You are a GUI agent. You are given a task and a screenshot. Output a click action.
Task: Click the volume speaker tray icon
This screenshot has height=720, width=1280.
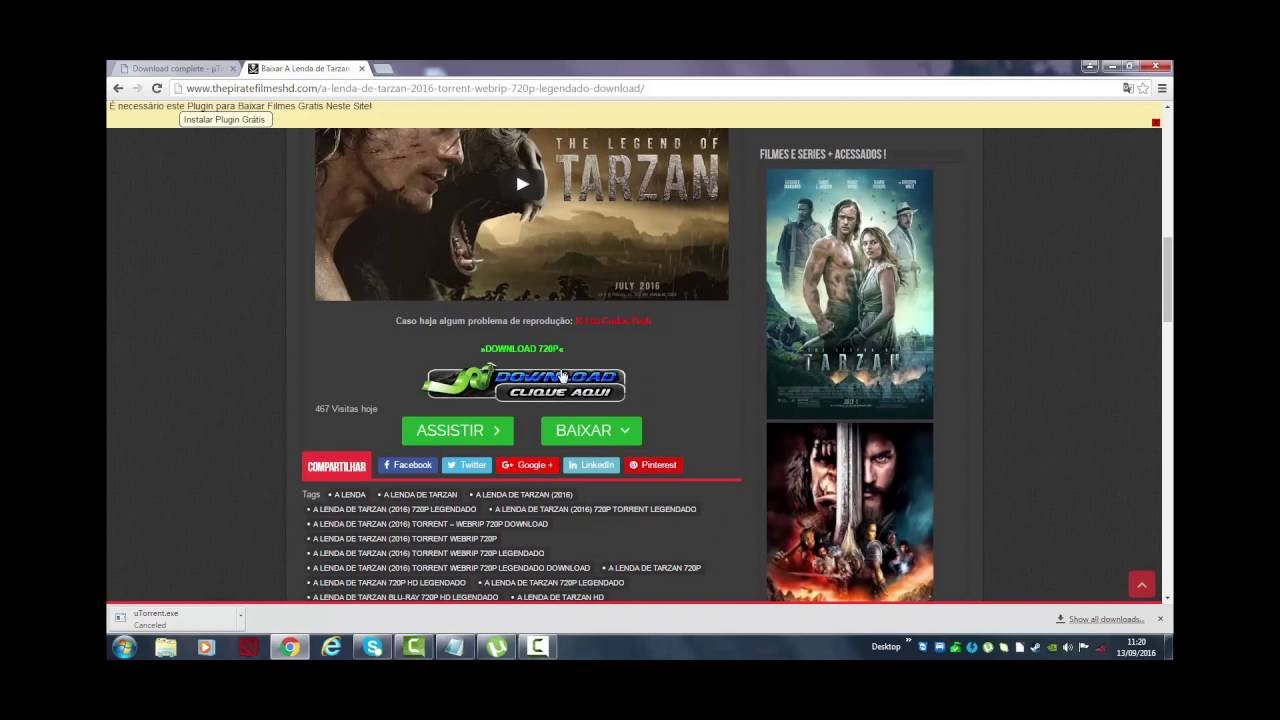pyautogui.click(x=1067, y=647)
